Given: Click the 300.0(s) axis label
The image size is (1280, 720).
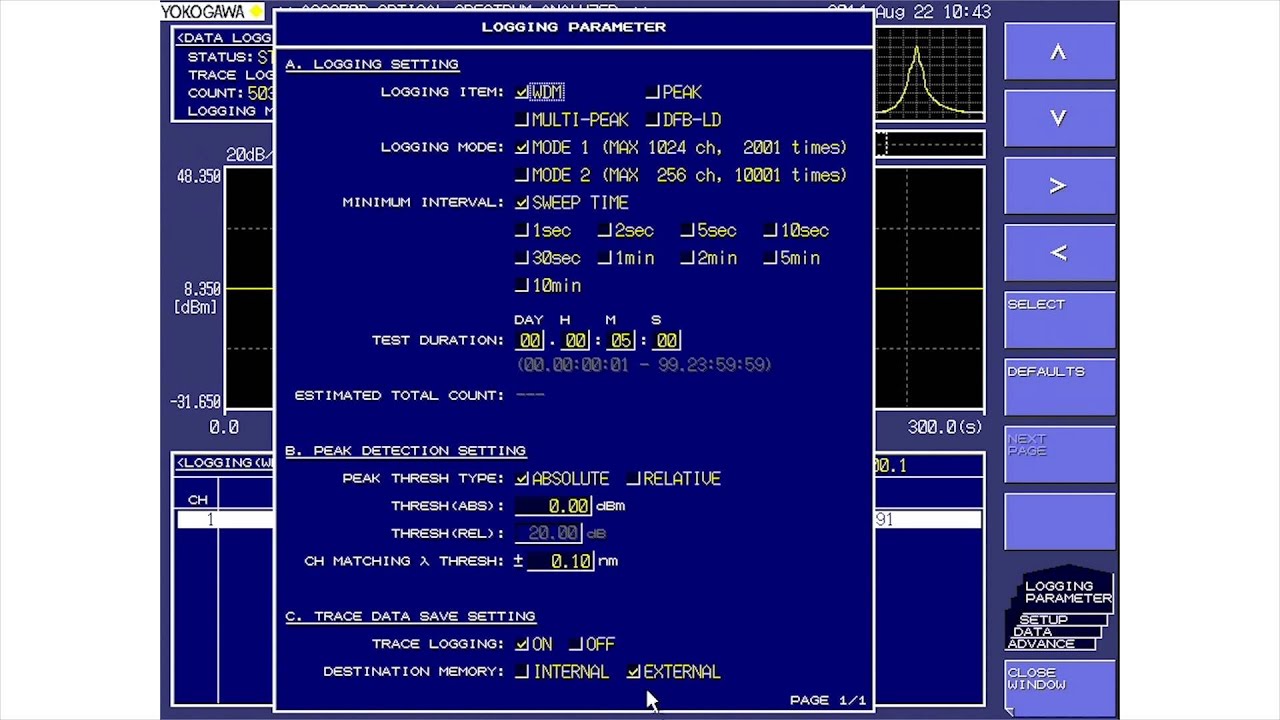Looking at the screenshot, I should pyautogui.click(x=945, y=427).
